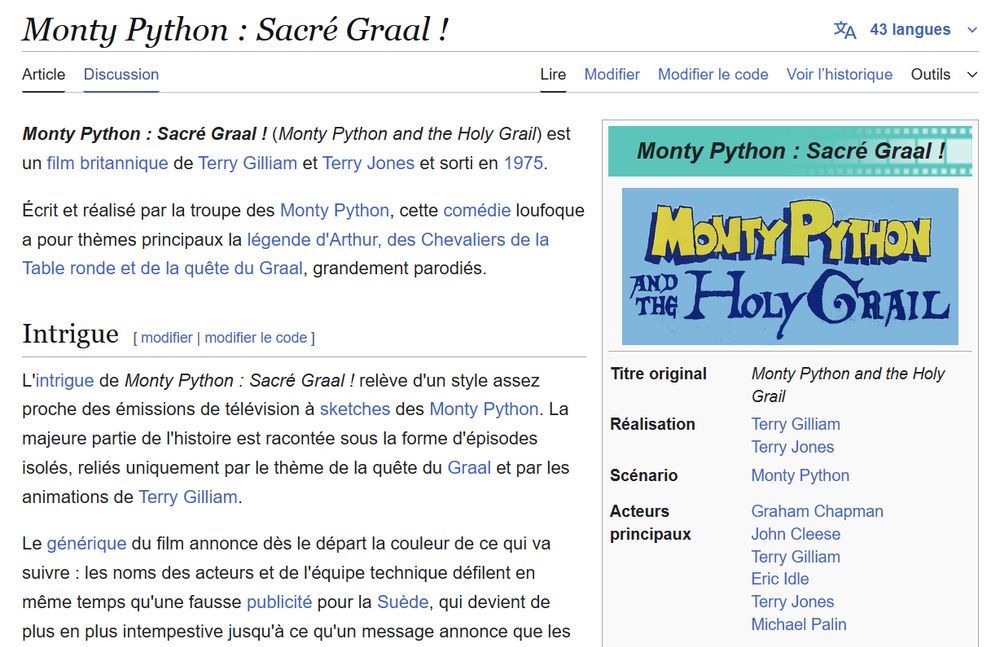Follow the Graal link

tap(469, 468)
